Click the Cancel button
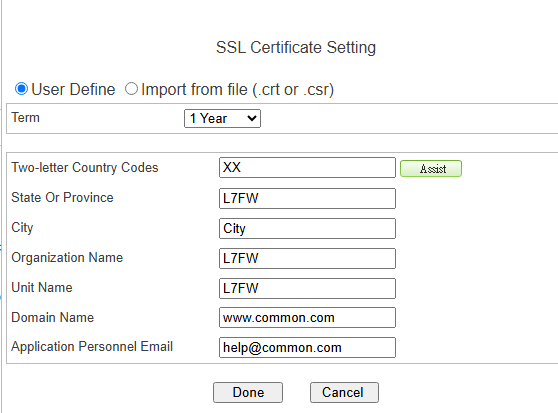Screen dimensions: 558x413 point(344,392)
